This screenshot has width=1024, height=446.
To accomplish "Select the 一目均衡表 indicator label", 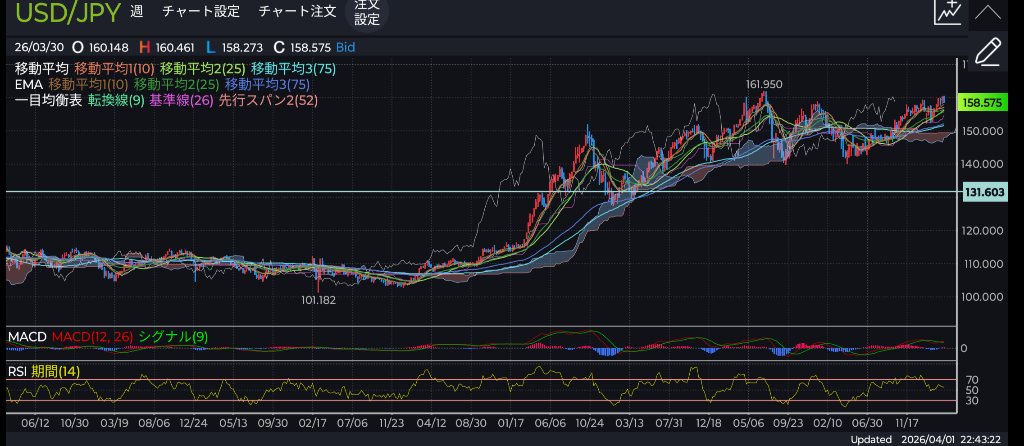I will pos(48,101).
